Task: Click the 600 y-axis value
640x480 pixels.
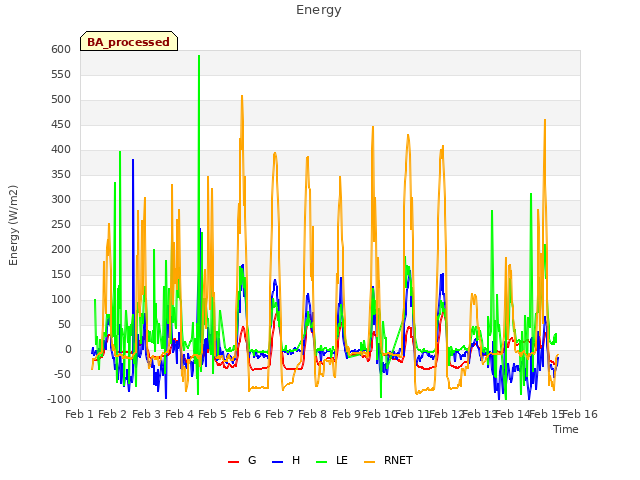Action: point(61,49)
